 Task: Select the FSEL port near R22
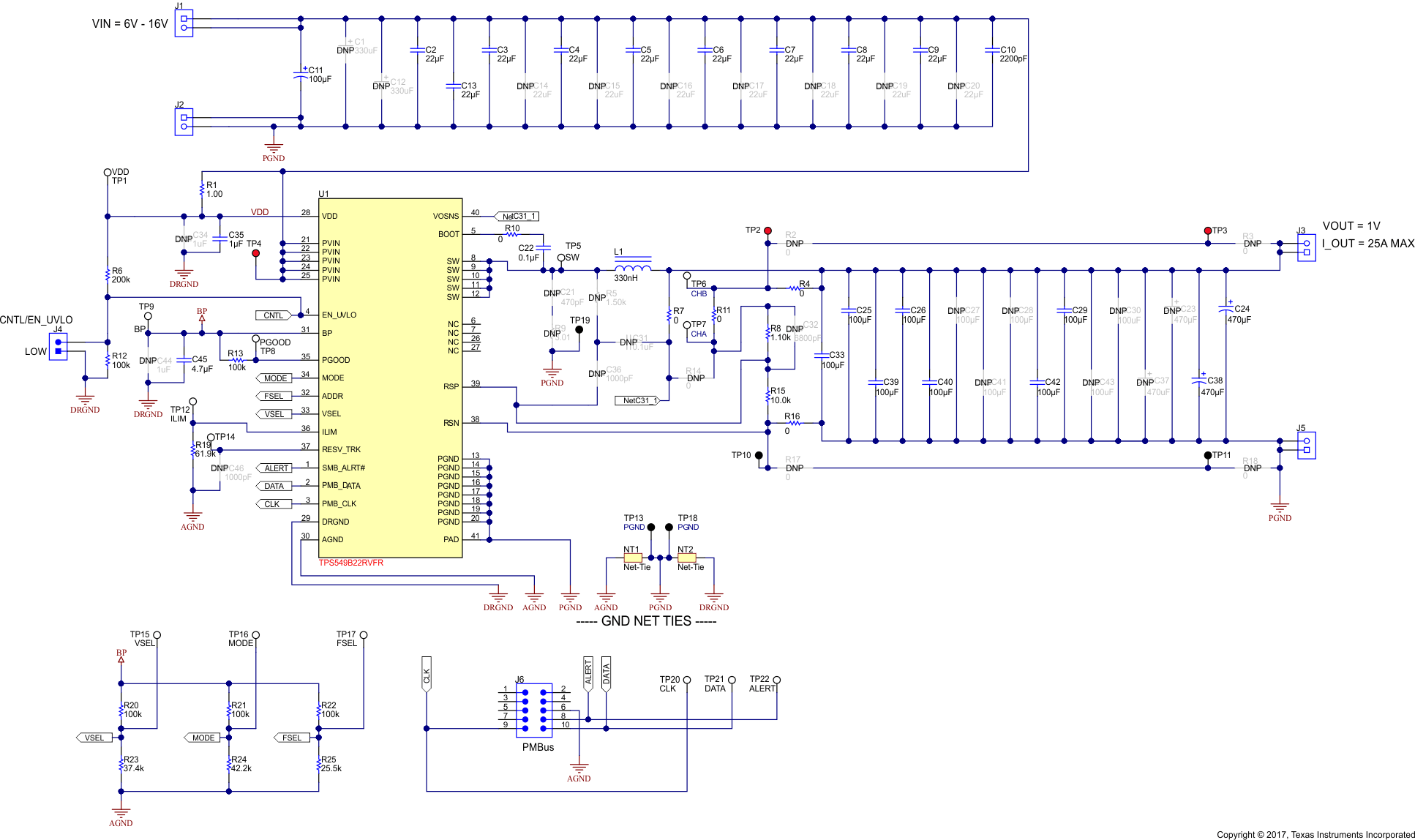[292, 738]
